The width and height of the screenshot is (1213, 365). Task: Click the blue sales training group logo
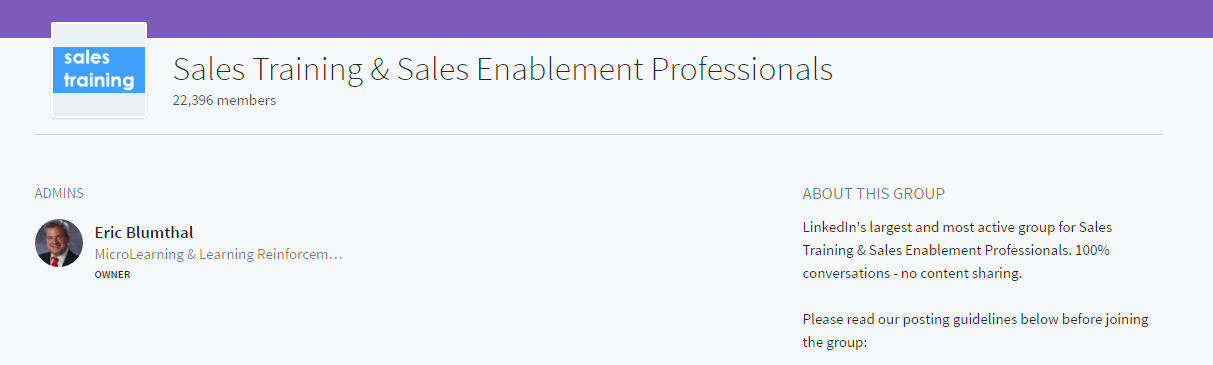click(99, 70)
